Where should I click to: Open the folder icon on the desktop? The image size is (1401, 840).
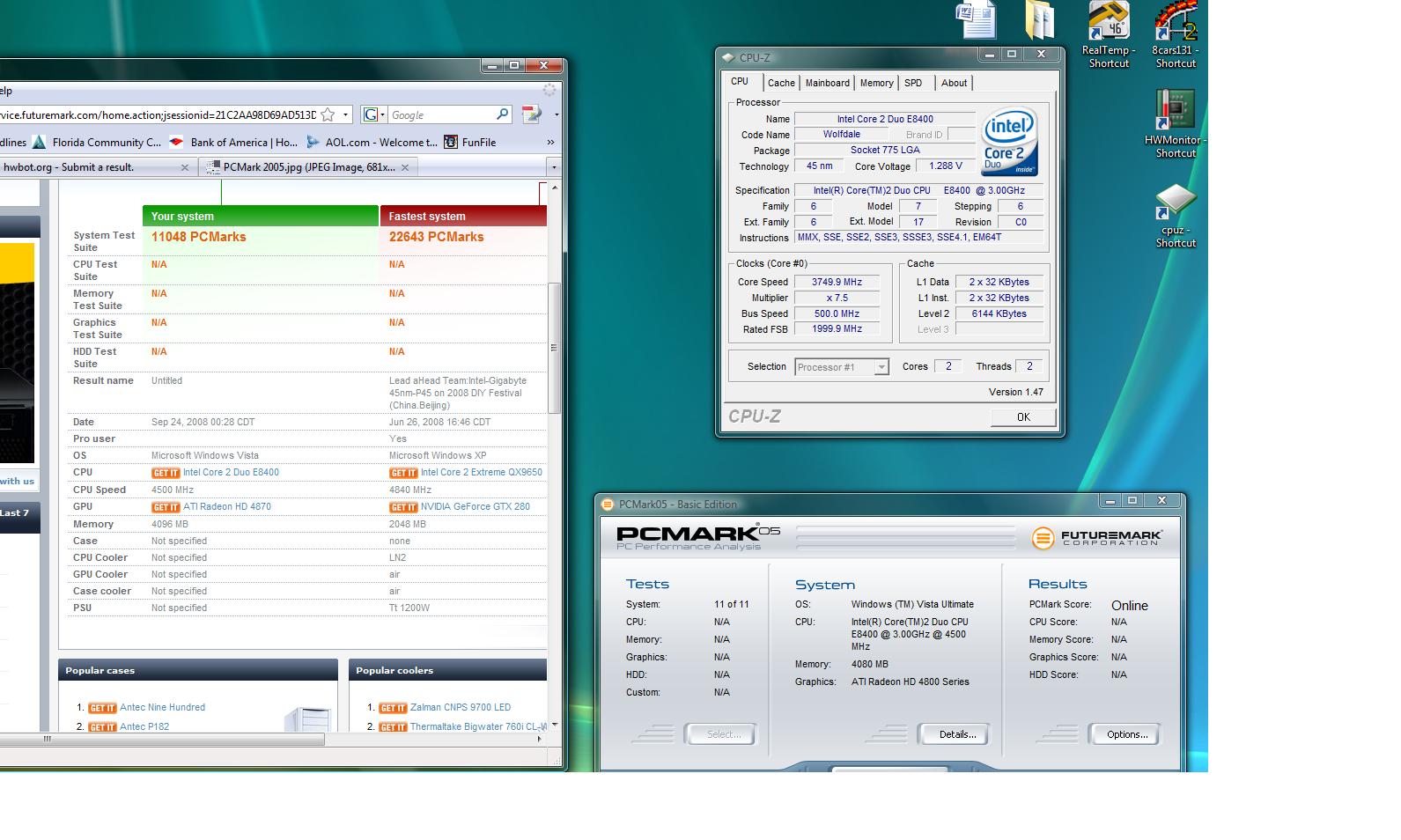tap(1041, 19)
